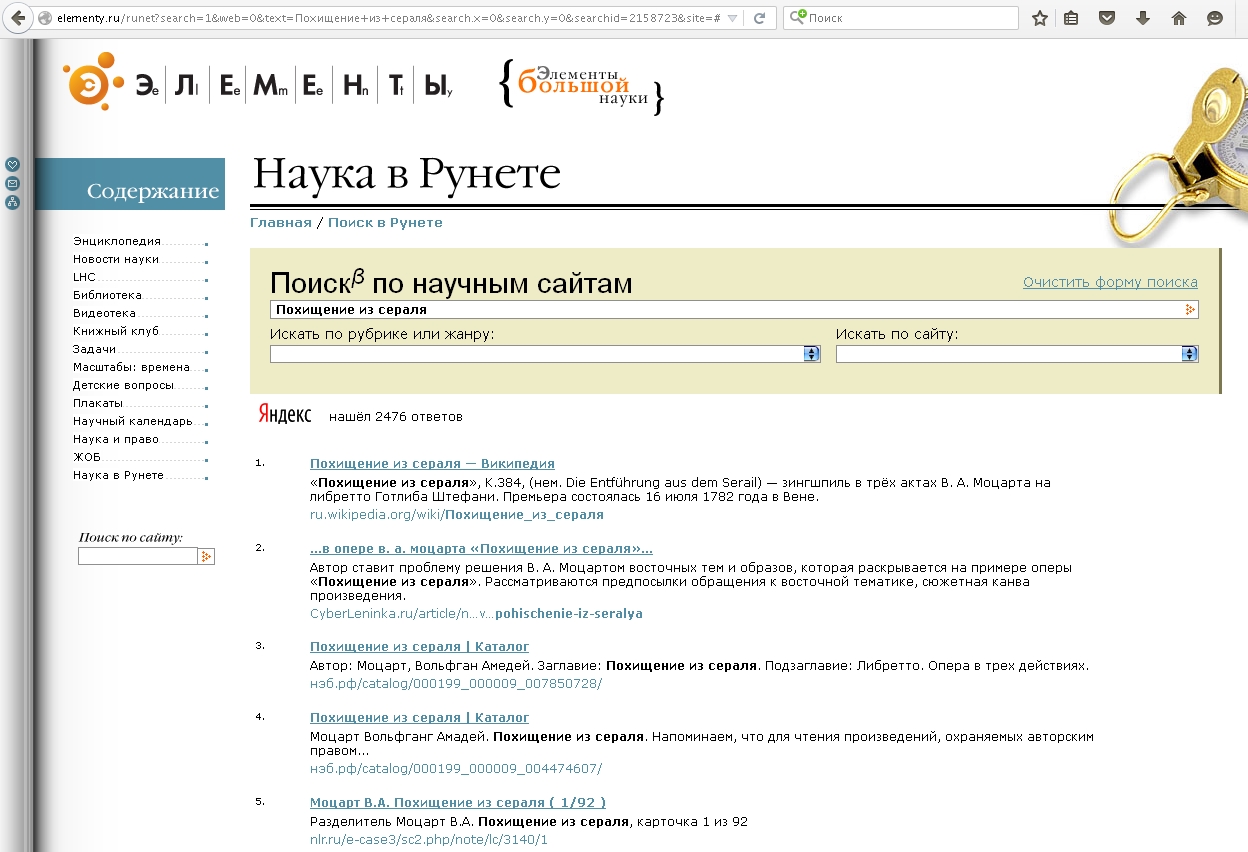Select the sitemap icon on the left edge
The image size is (1248, 852).
point(12,202)
